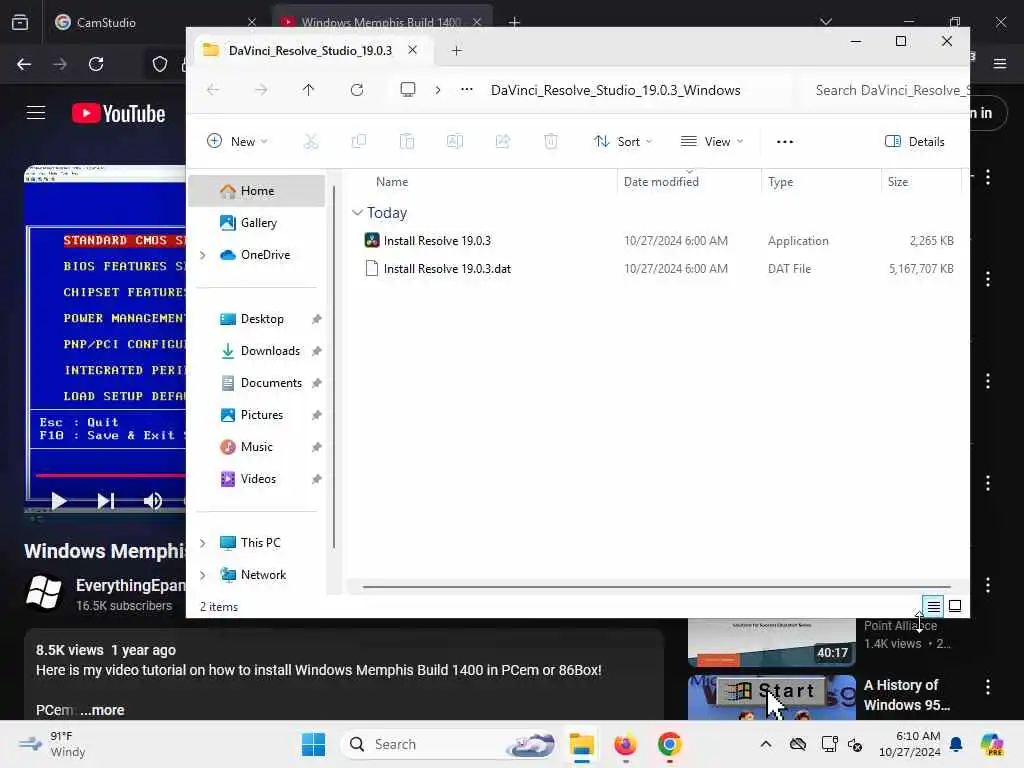1024x768 pixels.
Task: Click the DaVinci_Resolve_Studio_19.0.3 Explorer tab
Action: coord(310,50)
